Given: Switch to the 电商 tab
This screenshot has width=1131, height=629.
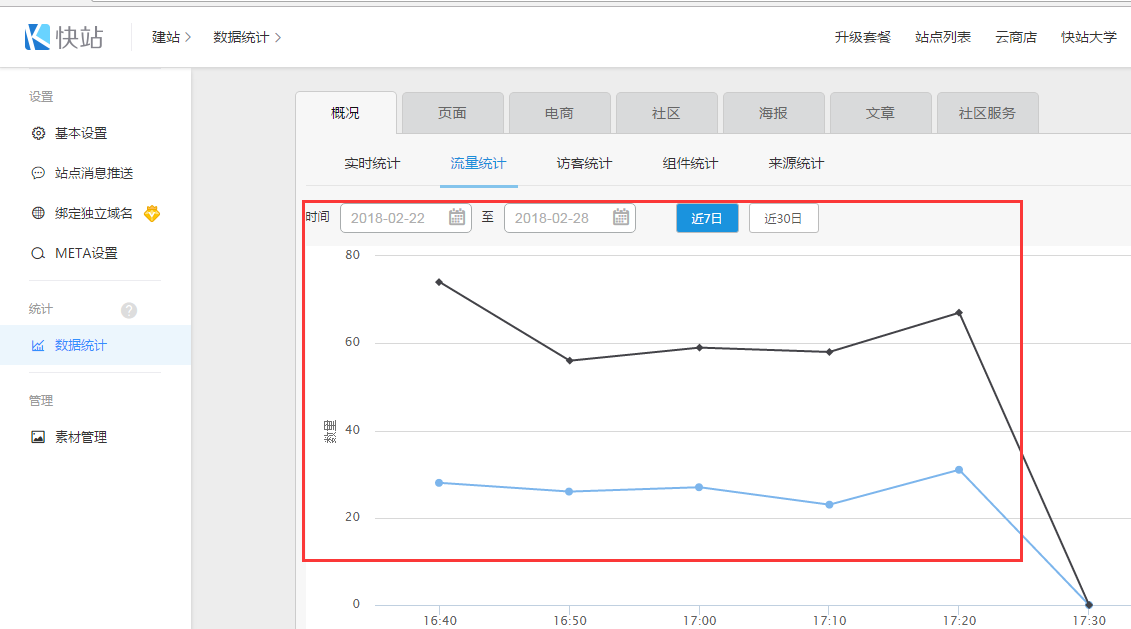Looking at the screenshot, I should [559, 113].
